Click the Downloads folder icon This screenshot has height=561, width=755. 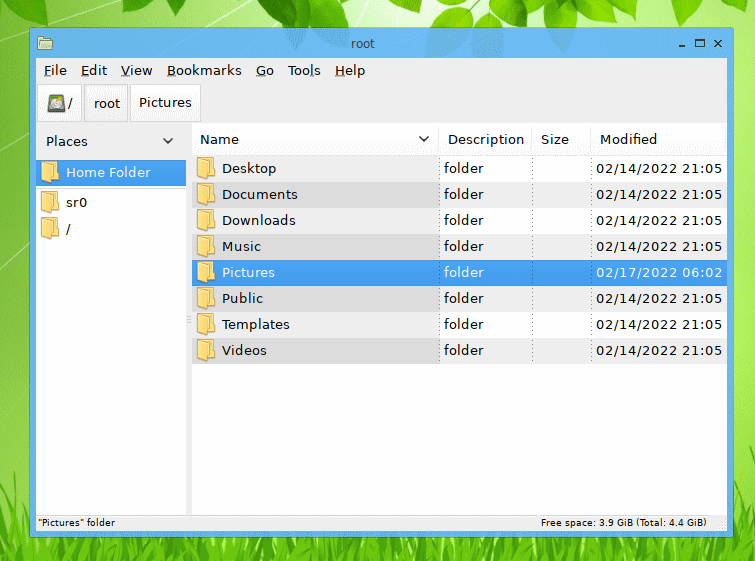pos(206,220)
